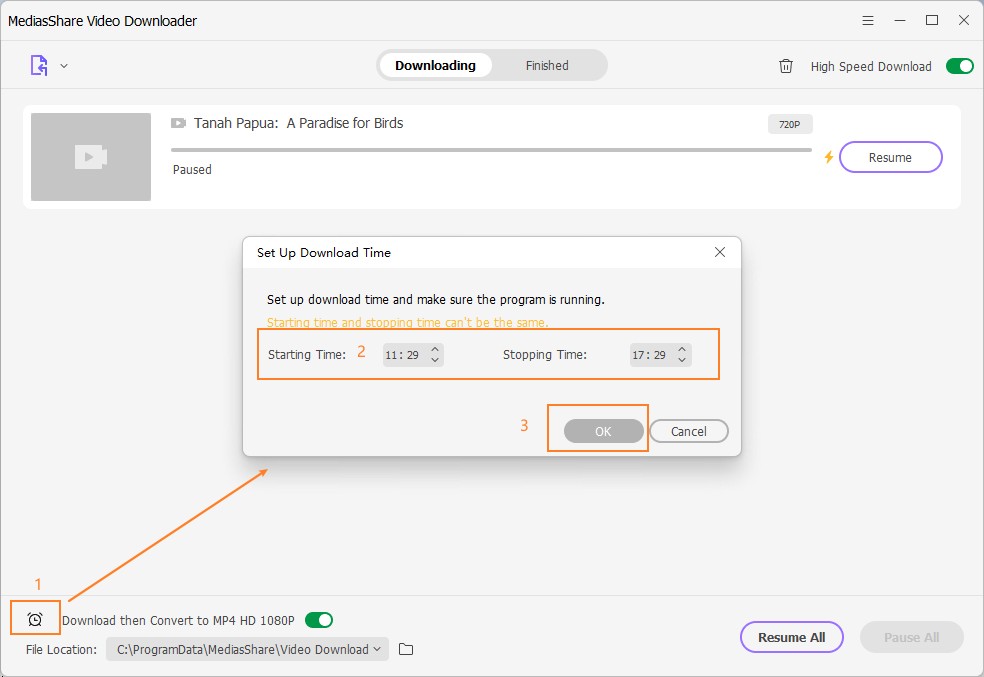Select the Downloading tab

(435, 66)
